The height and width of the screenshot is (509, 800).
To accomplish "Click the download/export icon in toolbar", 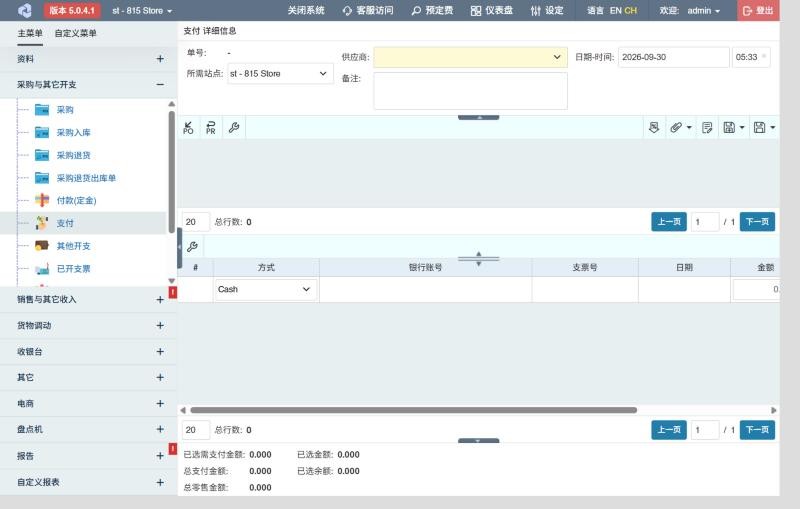I will (654, 128).
